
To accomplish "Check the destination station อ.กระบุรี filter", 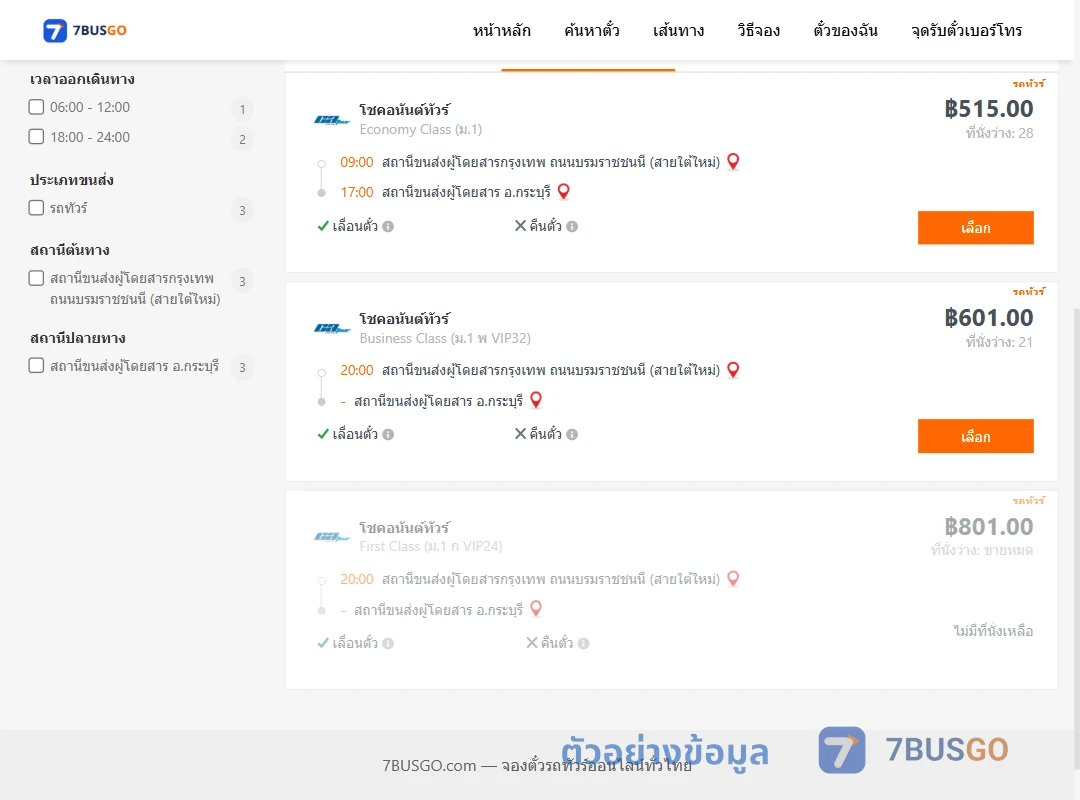I will [x=37, y=365].
